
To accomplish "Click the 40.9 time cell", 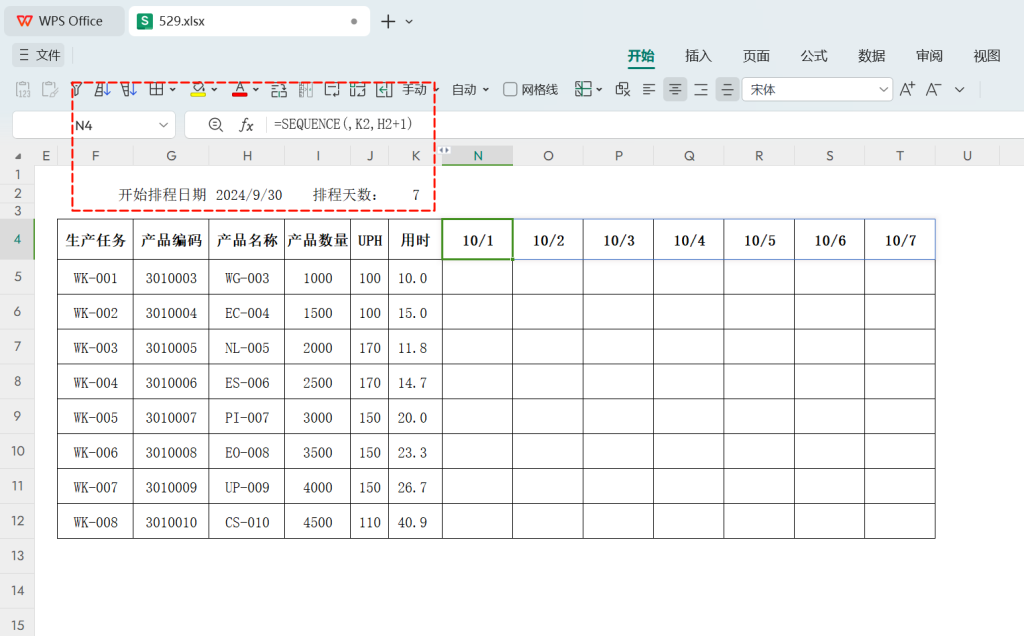I will coord(415,522).
